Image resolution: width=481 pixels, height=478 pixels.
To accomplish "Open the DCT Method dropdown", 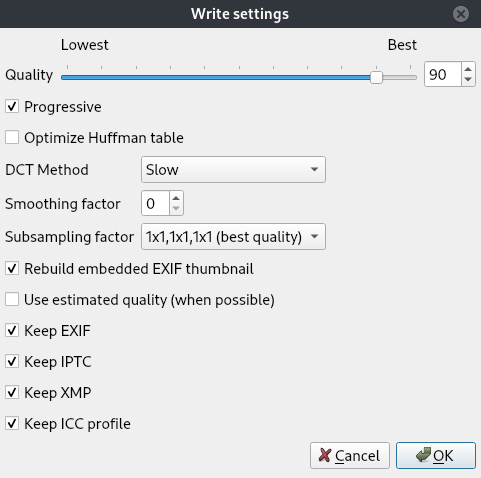I will [x=233, y=169].
